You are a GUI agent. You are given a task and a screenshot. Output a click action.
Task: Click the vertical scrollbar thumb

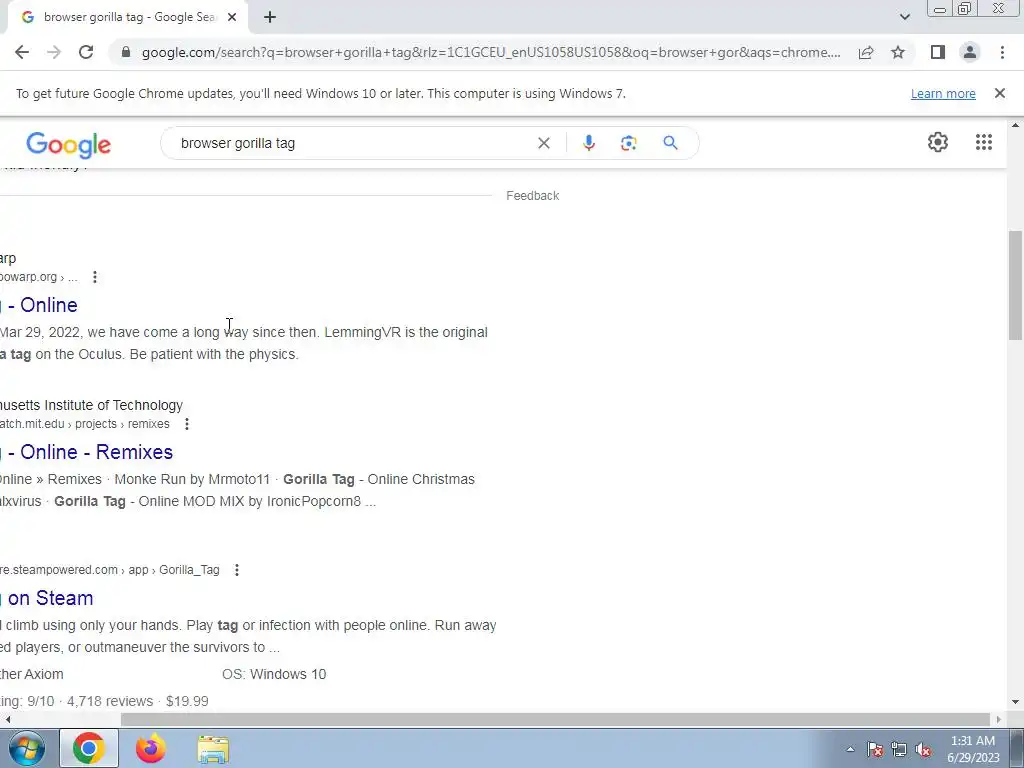tap(1015, 285)
